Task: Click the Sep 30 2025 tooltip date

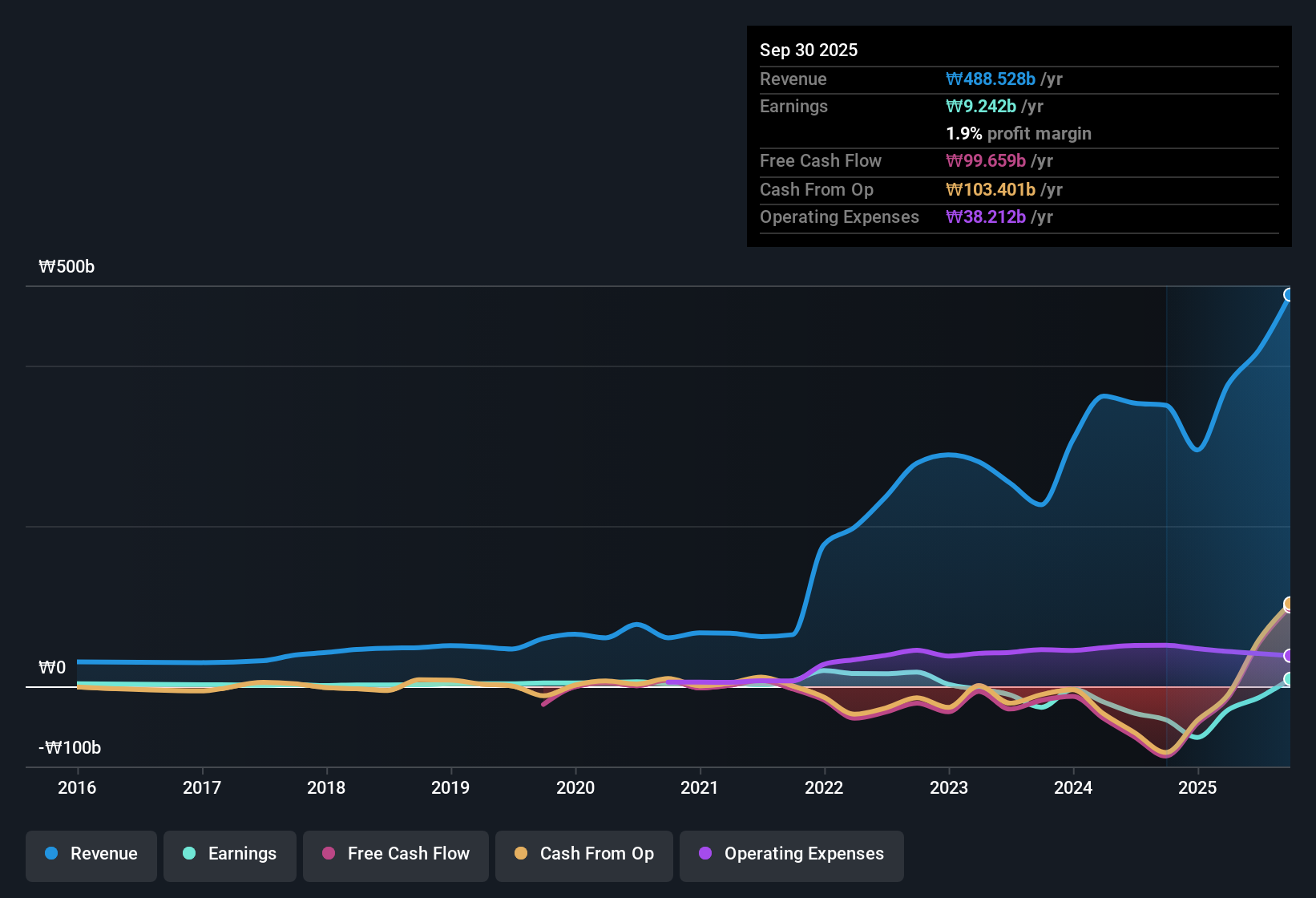Action: (809, 50)
